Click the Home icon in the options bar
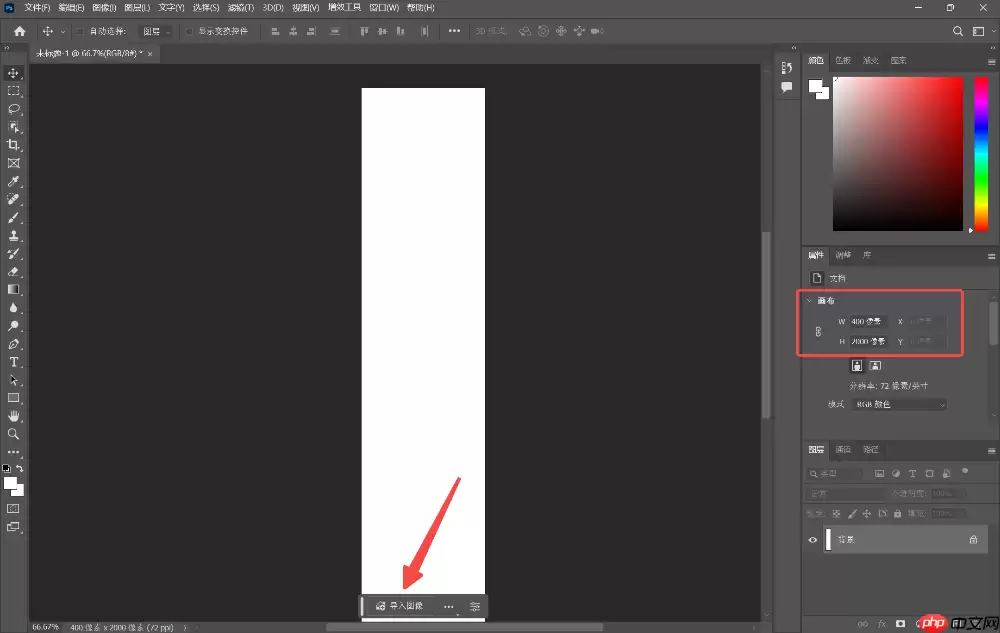This screenshot has width=1000, height=633. [19, 30]
